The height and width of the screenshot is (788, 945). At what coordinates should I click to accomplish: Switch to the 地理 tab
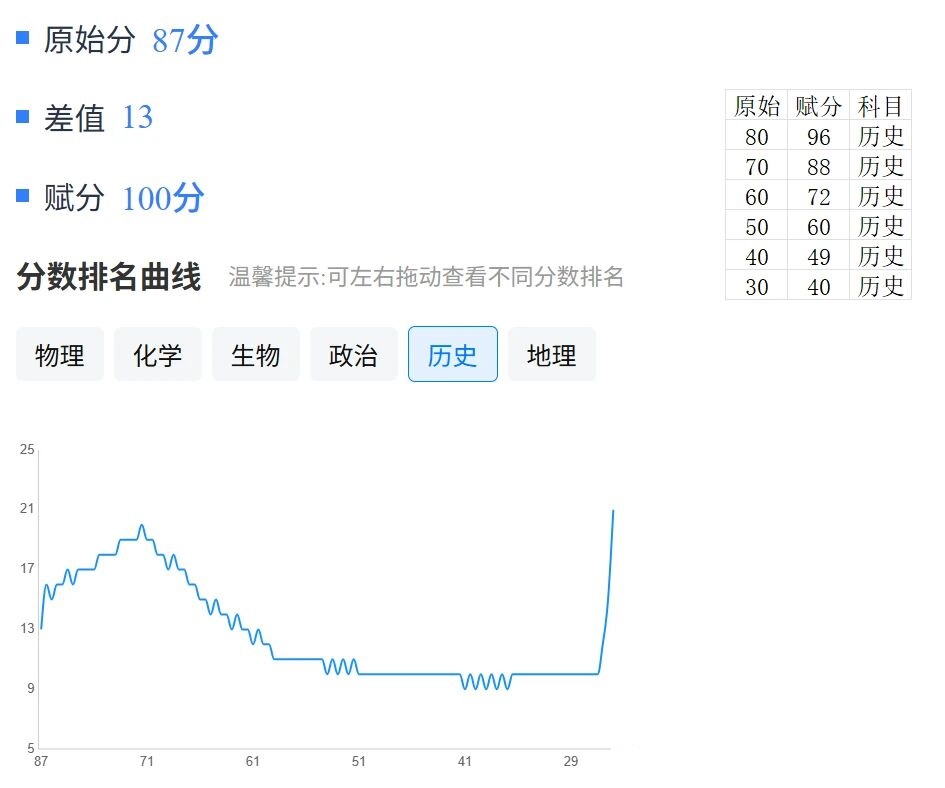(x=551, y=355)
